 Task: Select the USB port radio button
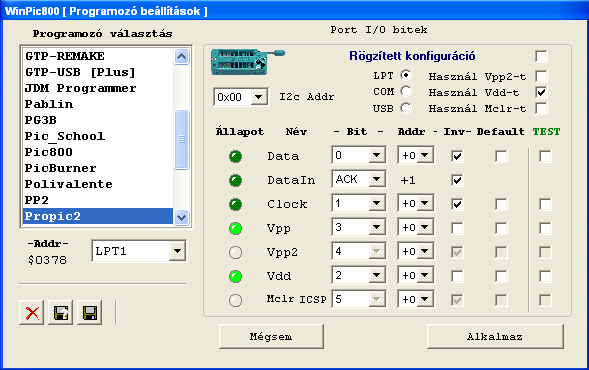[x=406, y=108]
